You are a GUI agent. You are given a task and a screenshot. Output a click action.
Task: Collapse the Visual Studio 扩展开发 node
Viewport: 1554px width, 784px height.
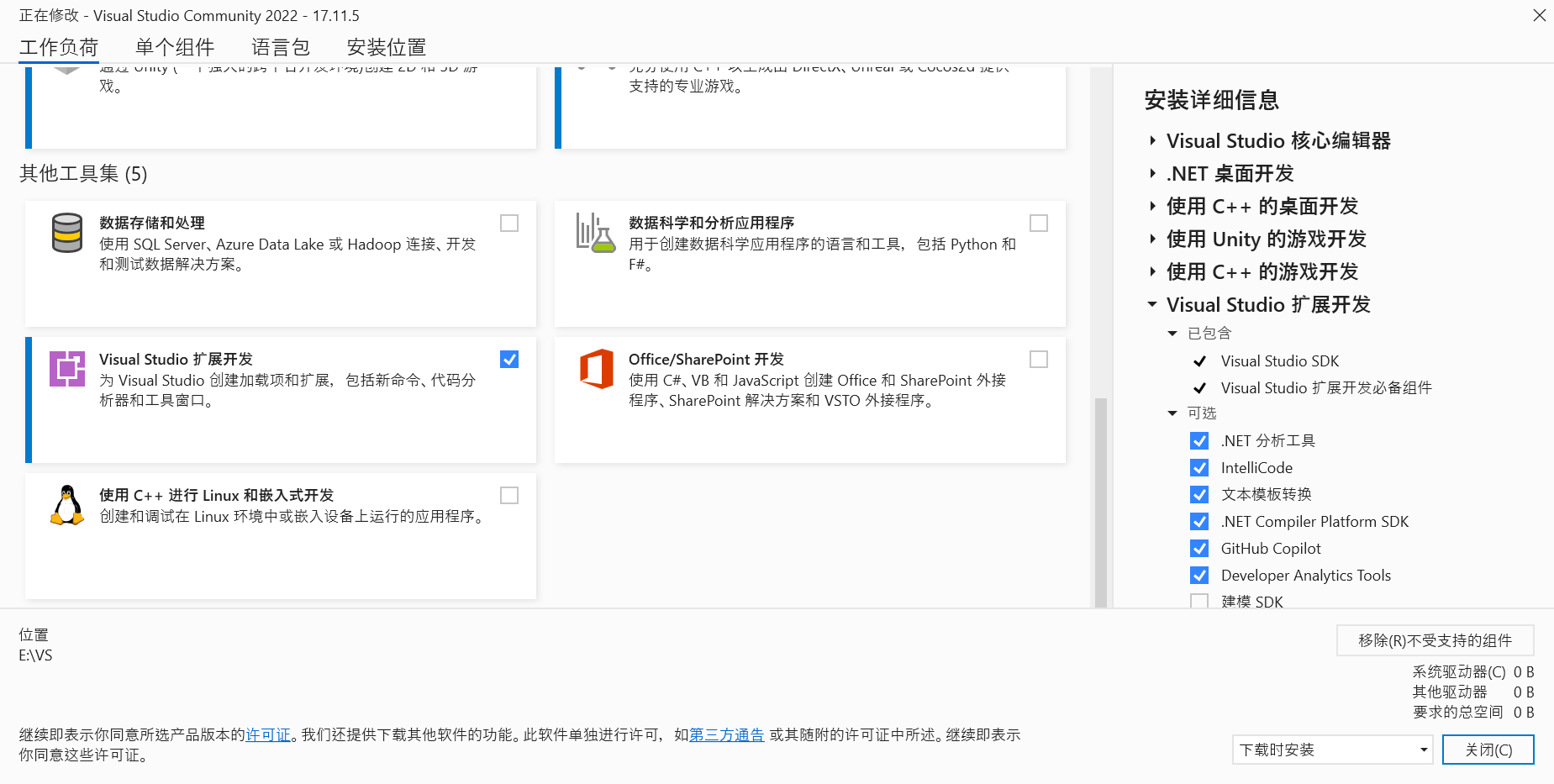(x=1152, y=304)
